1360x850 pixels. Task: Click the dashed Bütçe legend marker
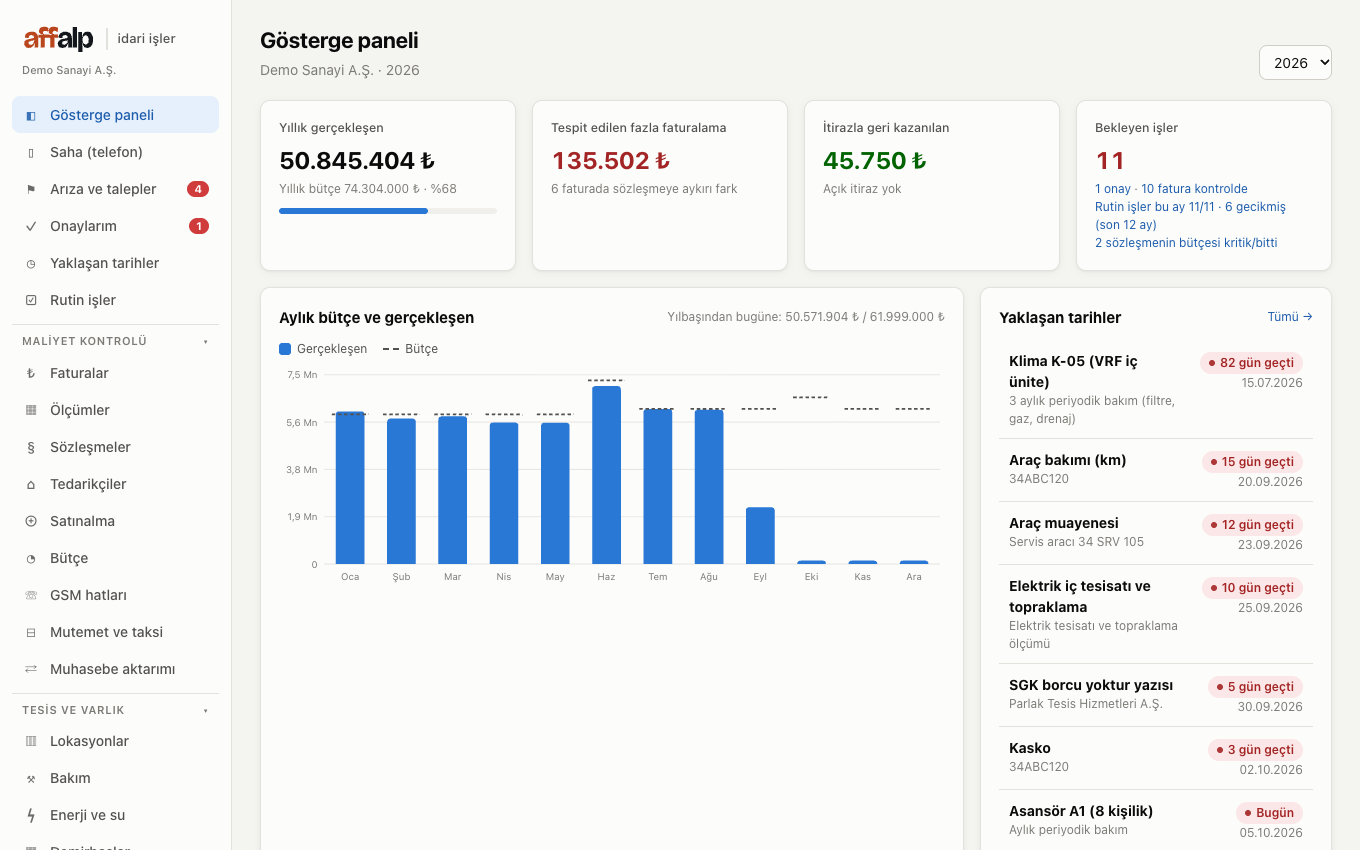click(x=391, y=349)
